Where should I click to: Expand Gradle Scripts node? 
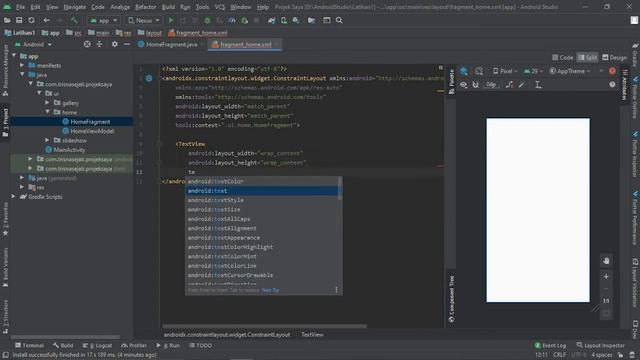pos(14,197)
